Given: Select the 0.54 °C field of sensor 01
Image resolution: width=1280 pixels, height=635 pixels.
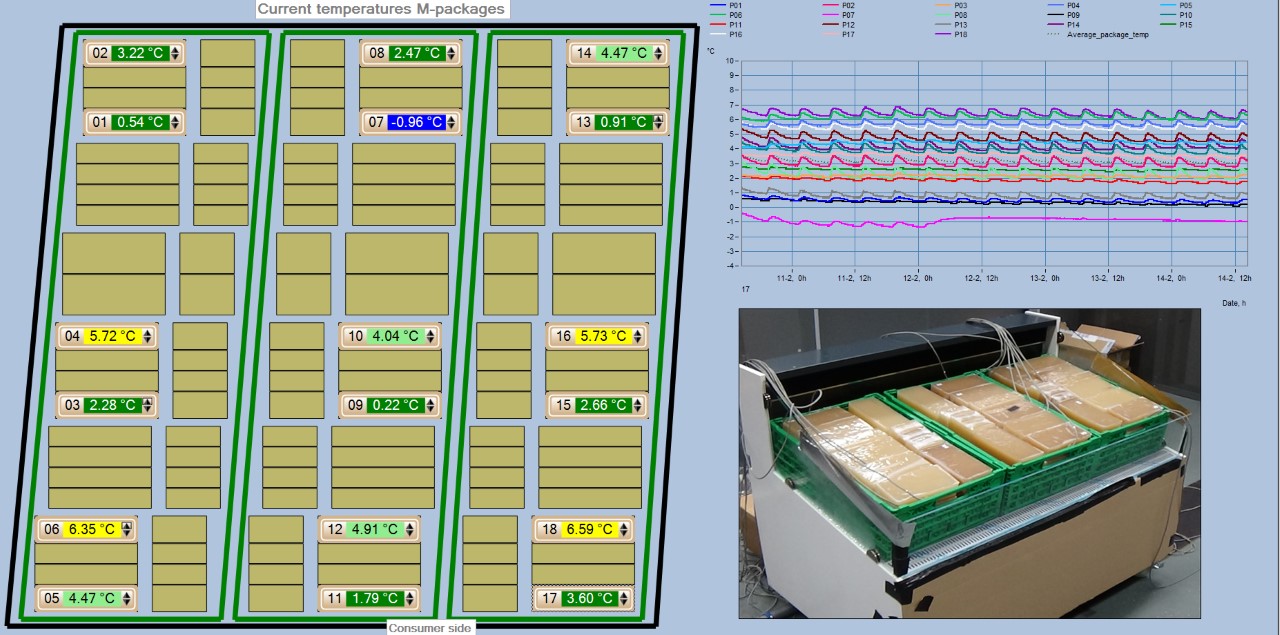Looking at the screenshot, I should [139, 122].
